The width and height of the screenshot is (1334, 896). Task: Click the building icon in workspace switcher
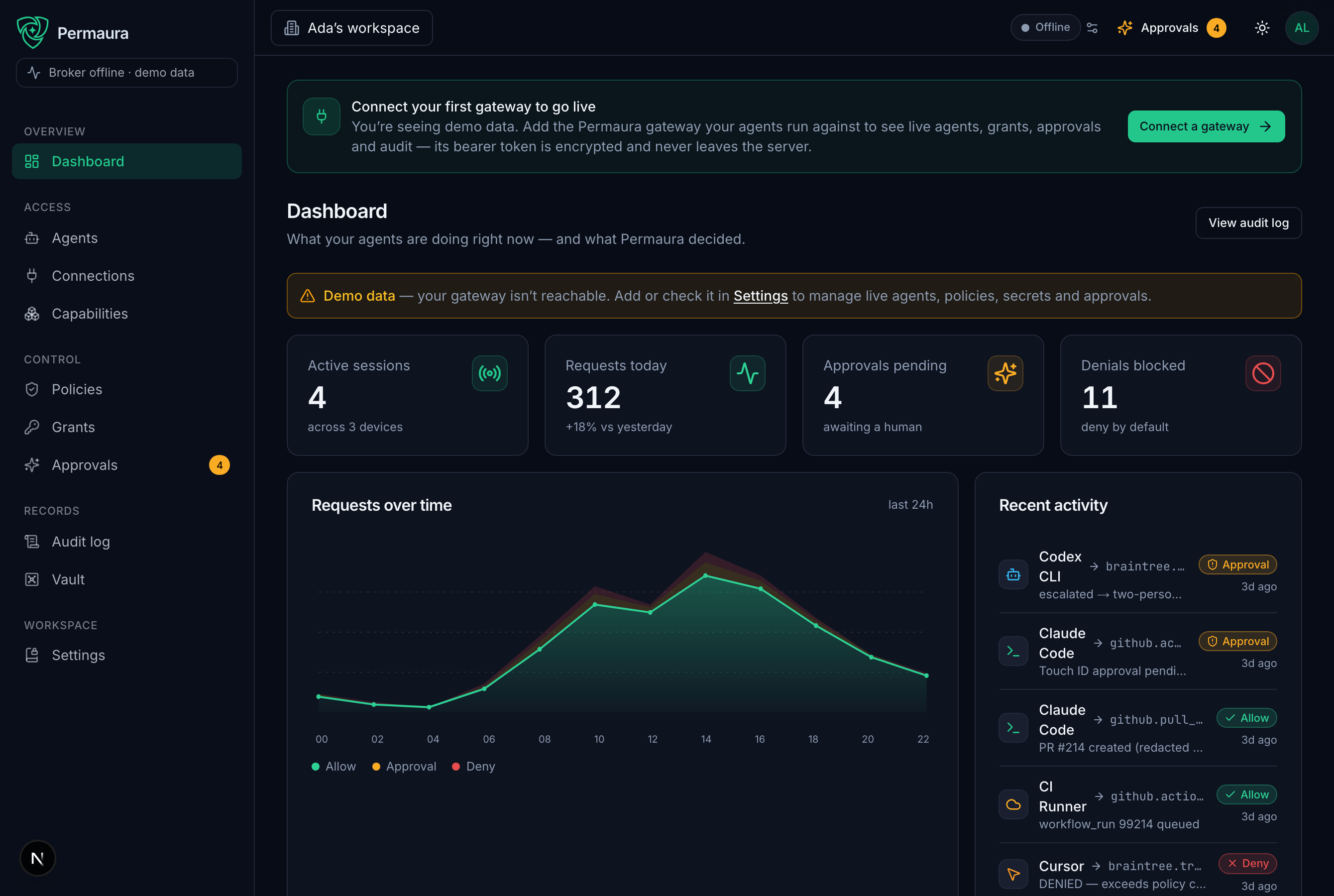291,28
